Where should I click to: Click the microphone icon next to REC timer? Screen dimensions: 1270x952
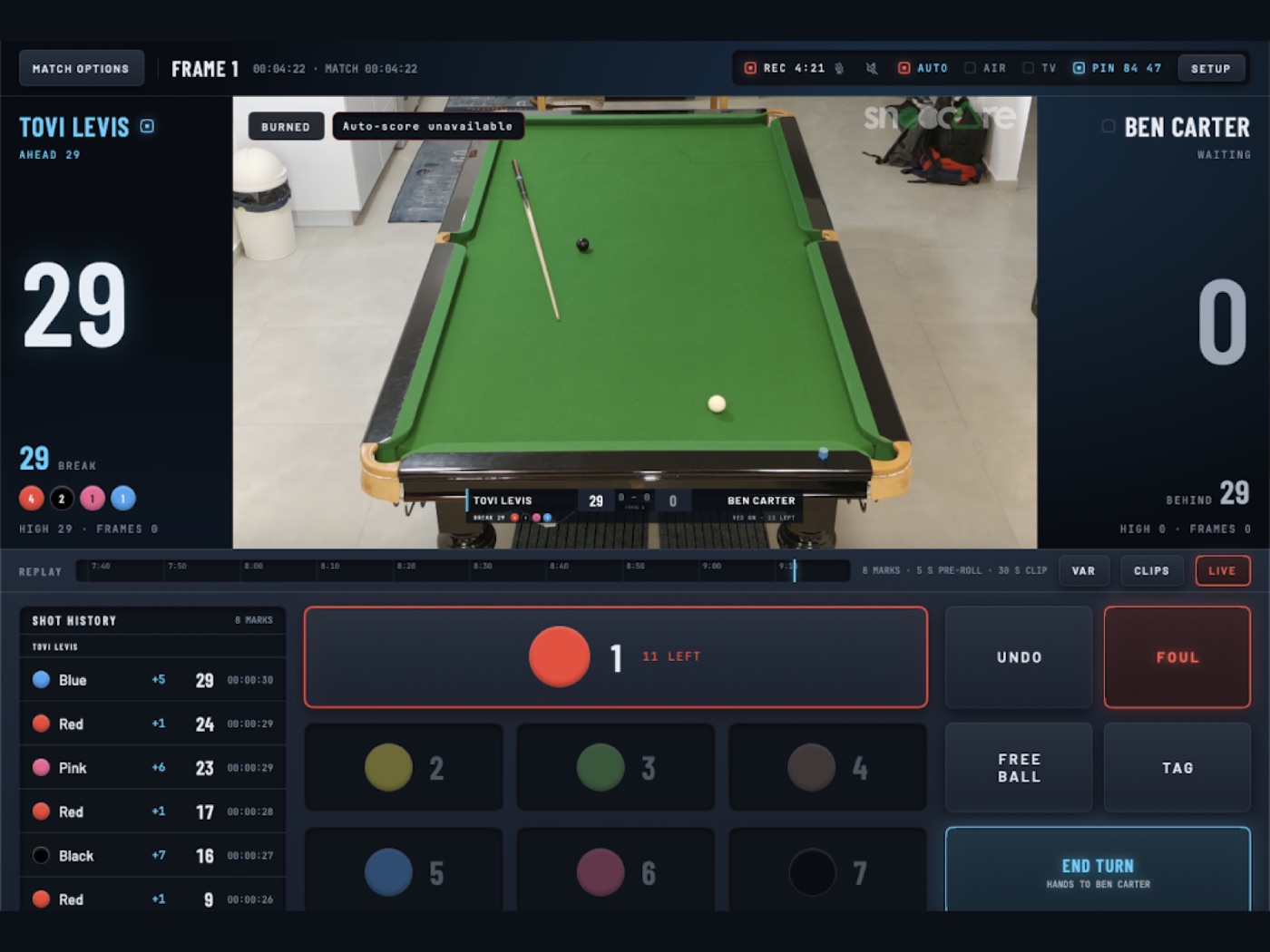click(x=840, y=68)
